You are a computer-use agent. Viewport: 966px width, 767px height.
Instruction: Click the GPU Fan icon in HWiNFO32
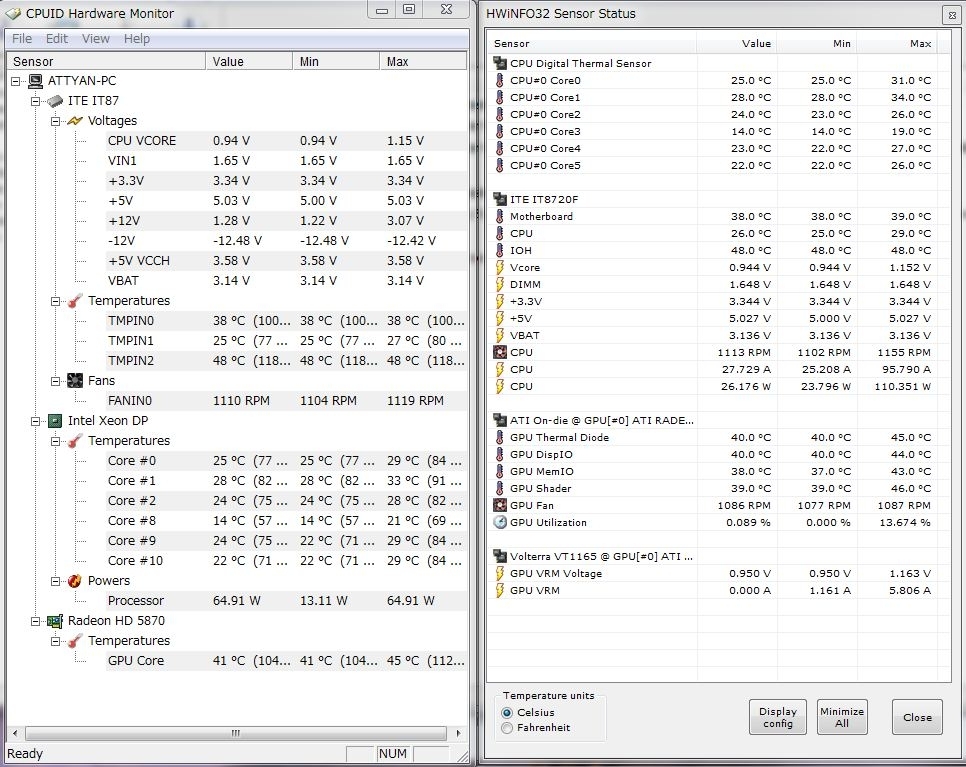coord(500,506)
